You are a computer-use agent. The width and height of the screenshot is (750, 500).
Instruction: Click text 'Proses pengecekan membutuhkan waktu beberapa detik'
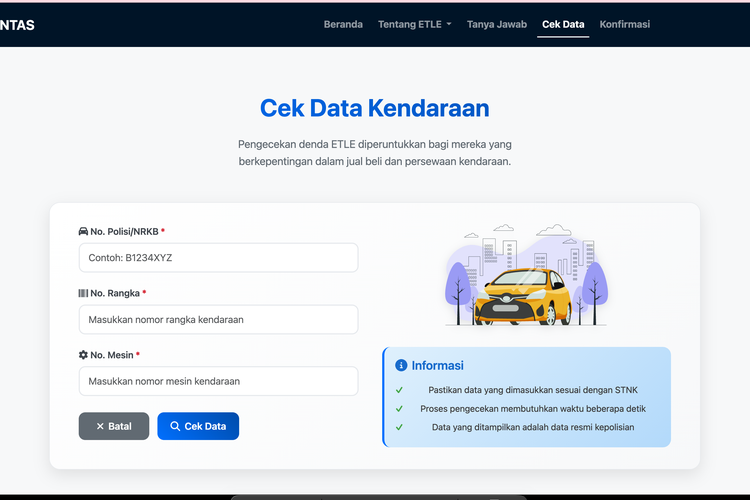[x=533, y=409]
